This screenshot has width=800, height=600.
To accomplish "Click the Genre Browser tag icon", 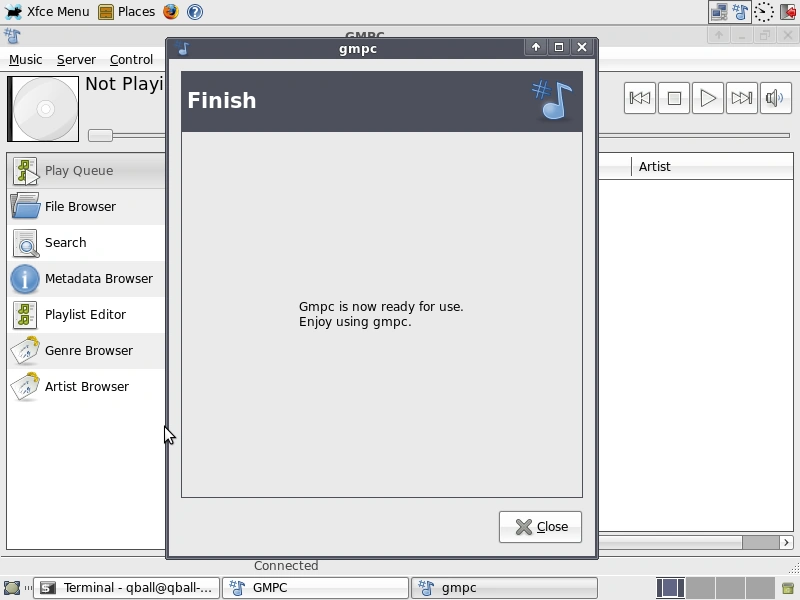I will coord(25,351).
